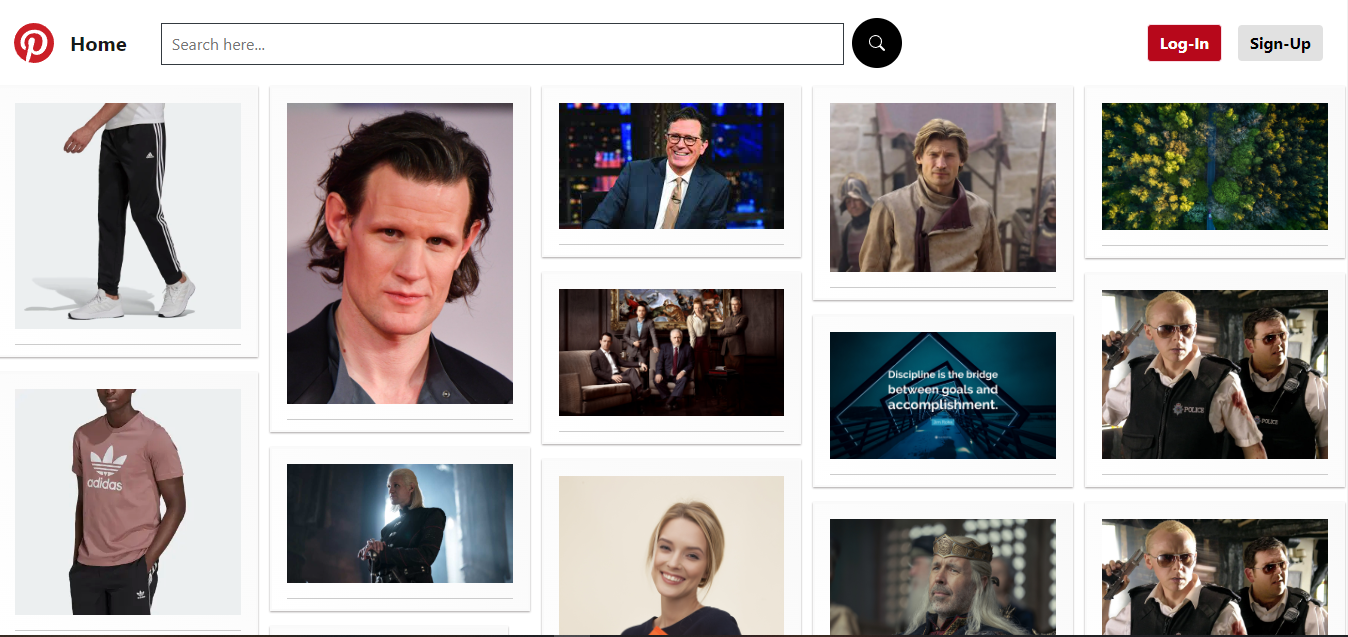Click the Pinterest logo icon
Viewport: 1348px width, 637px height.
[34, 43]
